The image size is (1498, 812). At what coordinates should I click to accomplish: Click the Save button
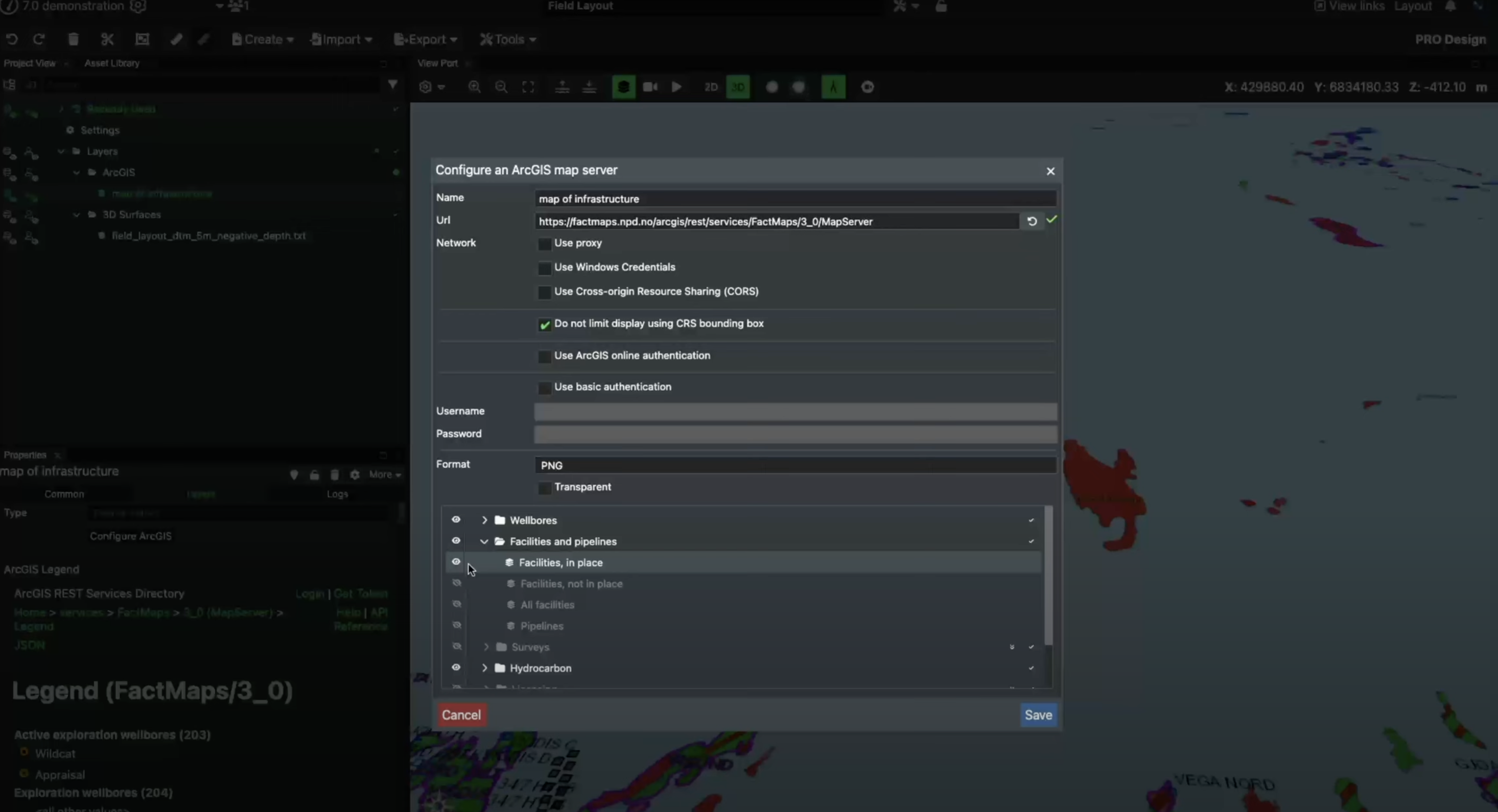point(1038,715)
